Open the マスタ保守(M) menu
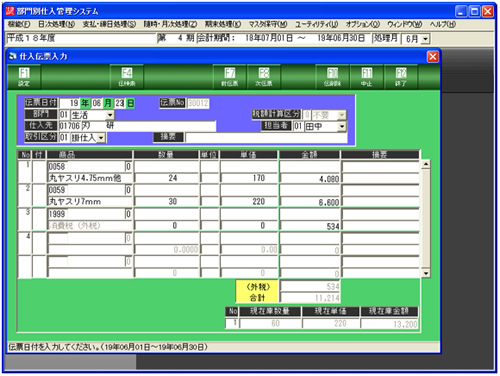Image resolution: width=500 pixels, height=376 pixels. click(x=268, y=24)
